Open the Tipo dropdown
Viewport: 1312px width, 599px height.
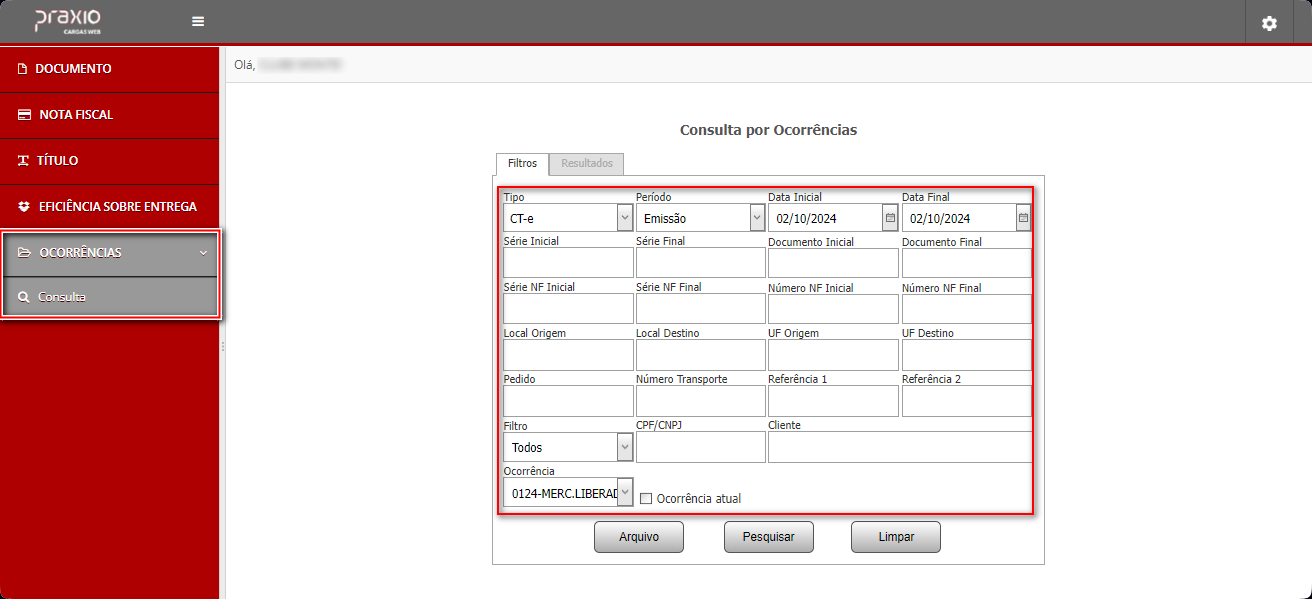pyautogui.click(x=568, y=218)
